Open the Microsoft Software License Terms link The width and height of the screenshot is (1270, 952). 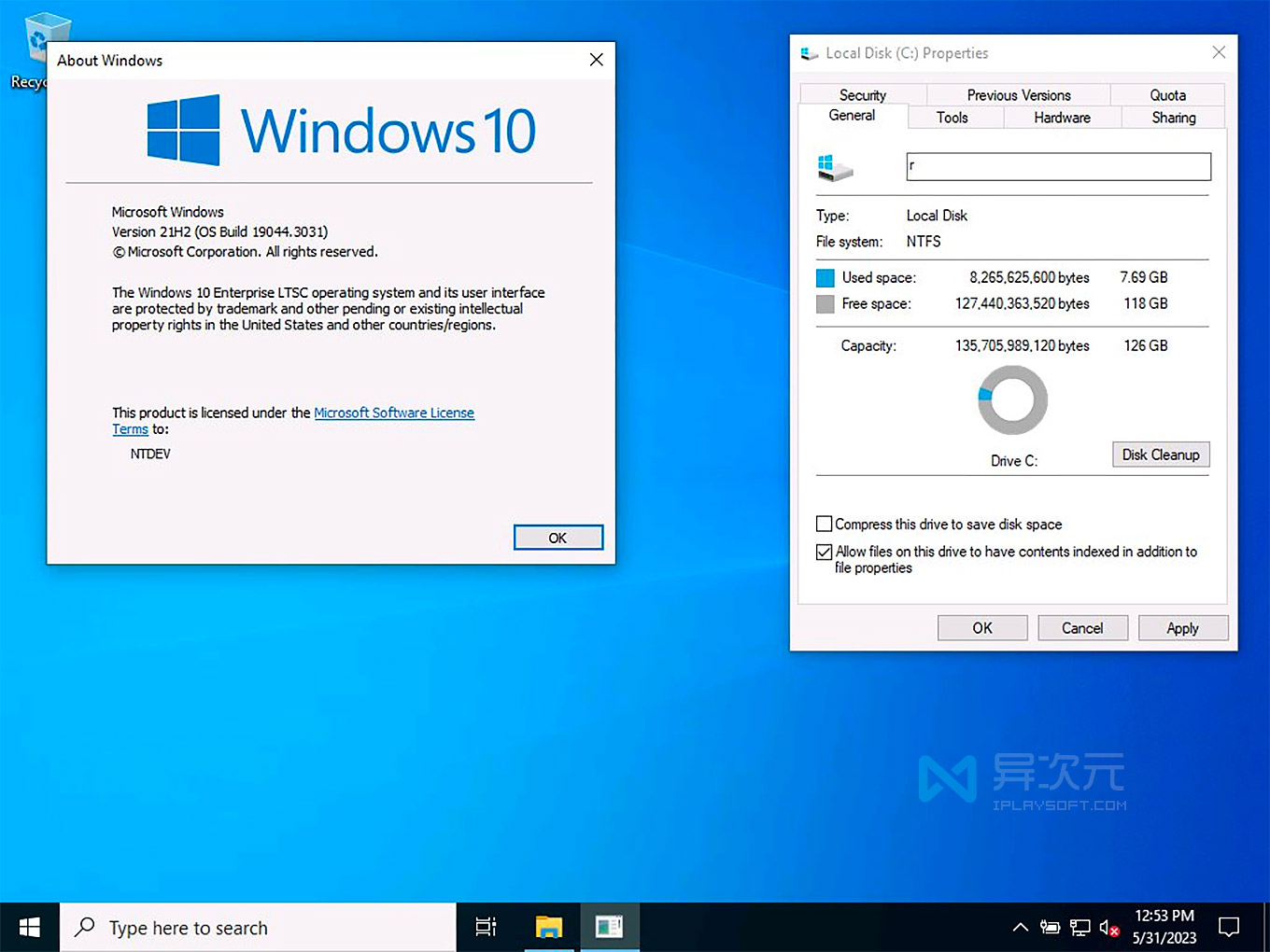[x=393, y=413]
